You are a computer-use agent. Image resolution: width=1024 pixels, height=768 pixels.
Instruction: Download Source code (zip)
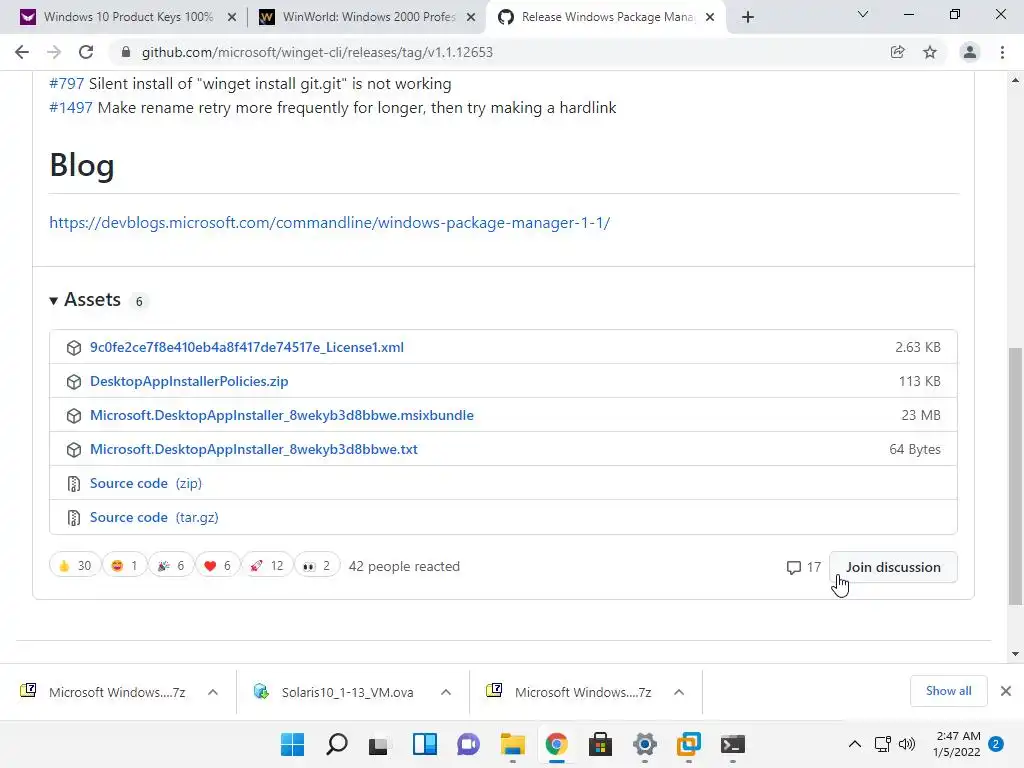146,483
